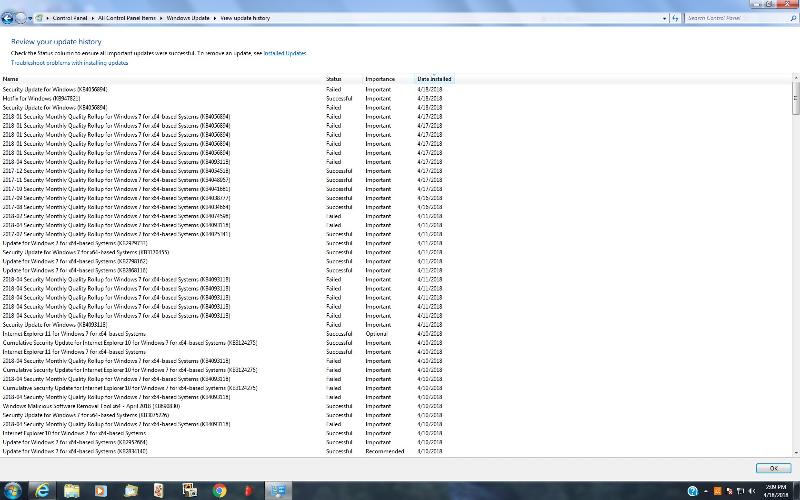Sort by the Name column header
800x500 pixels.
[162, 79]
